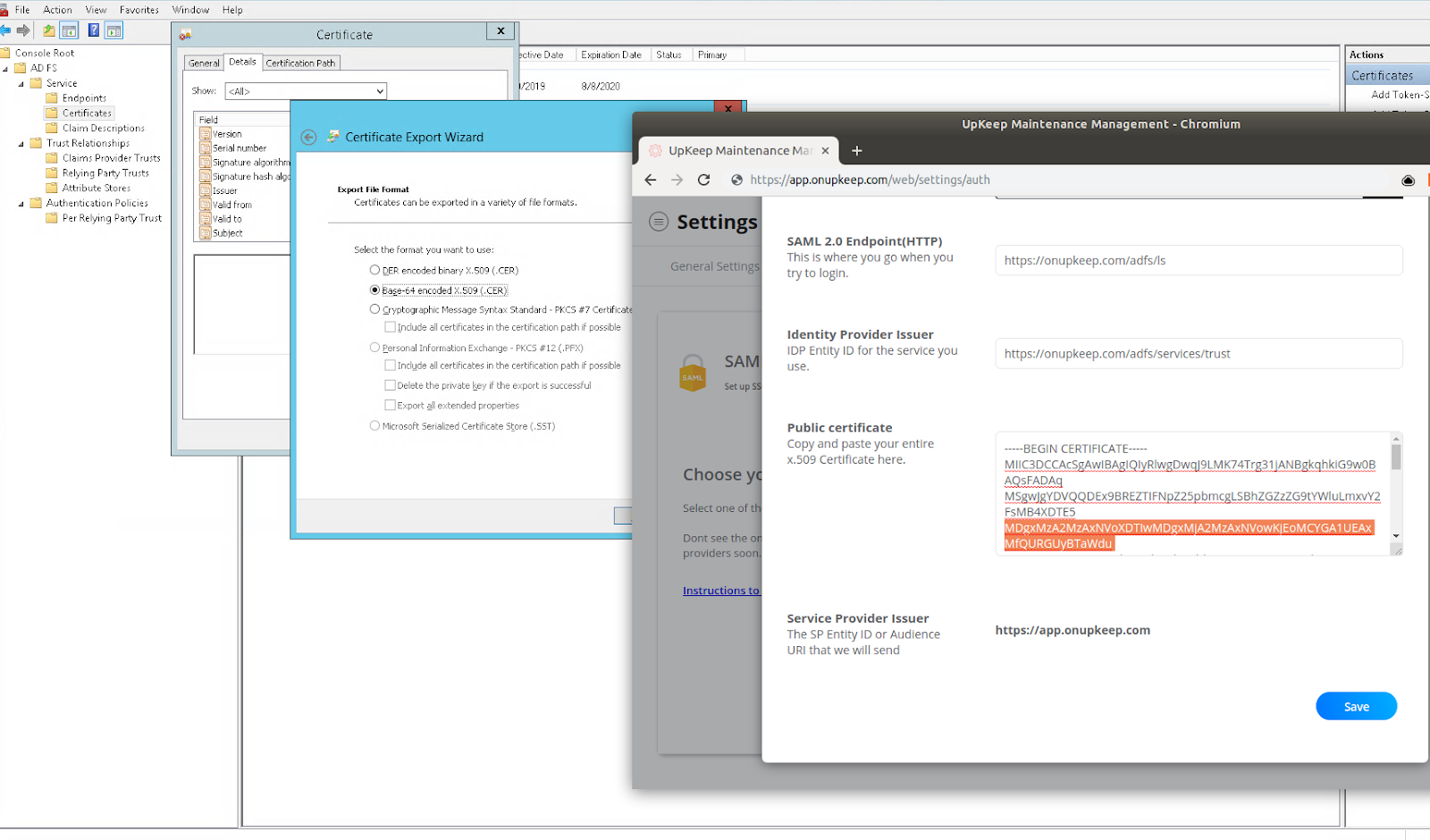This screenshot has width=1430, height=840.
Task: Collapse the Trust Relationships tree node
Action: pyautogui.click(x=21, y=144)
